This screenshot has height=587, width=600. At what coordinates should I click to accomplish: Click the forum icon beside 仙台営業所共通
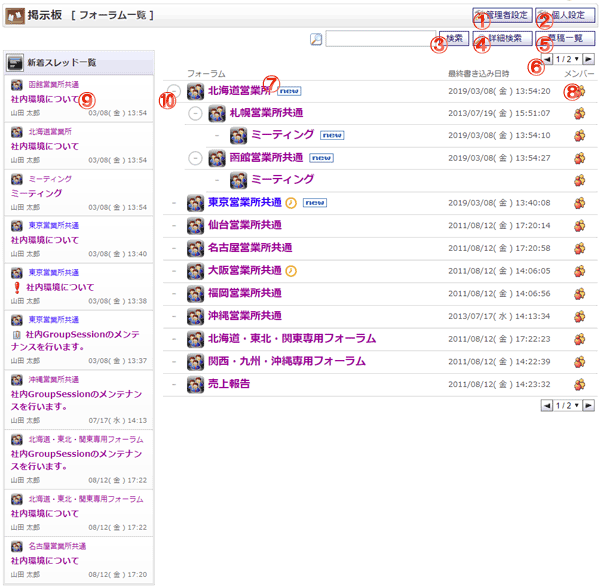coord(195,226)
